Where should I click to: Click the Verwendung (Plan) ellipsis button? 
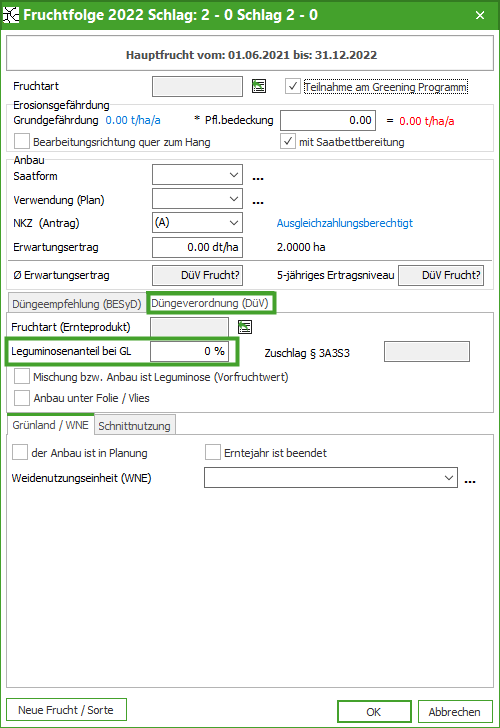click(x=258, y=201)
